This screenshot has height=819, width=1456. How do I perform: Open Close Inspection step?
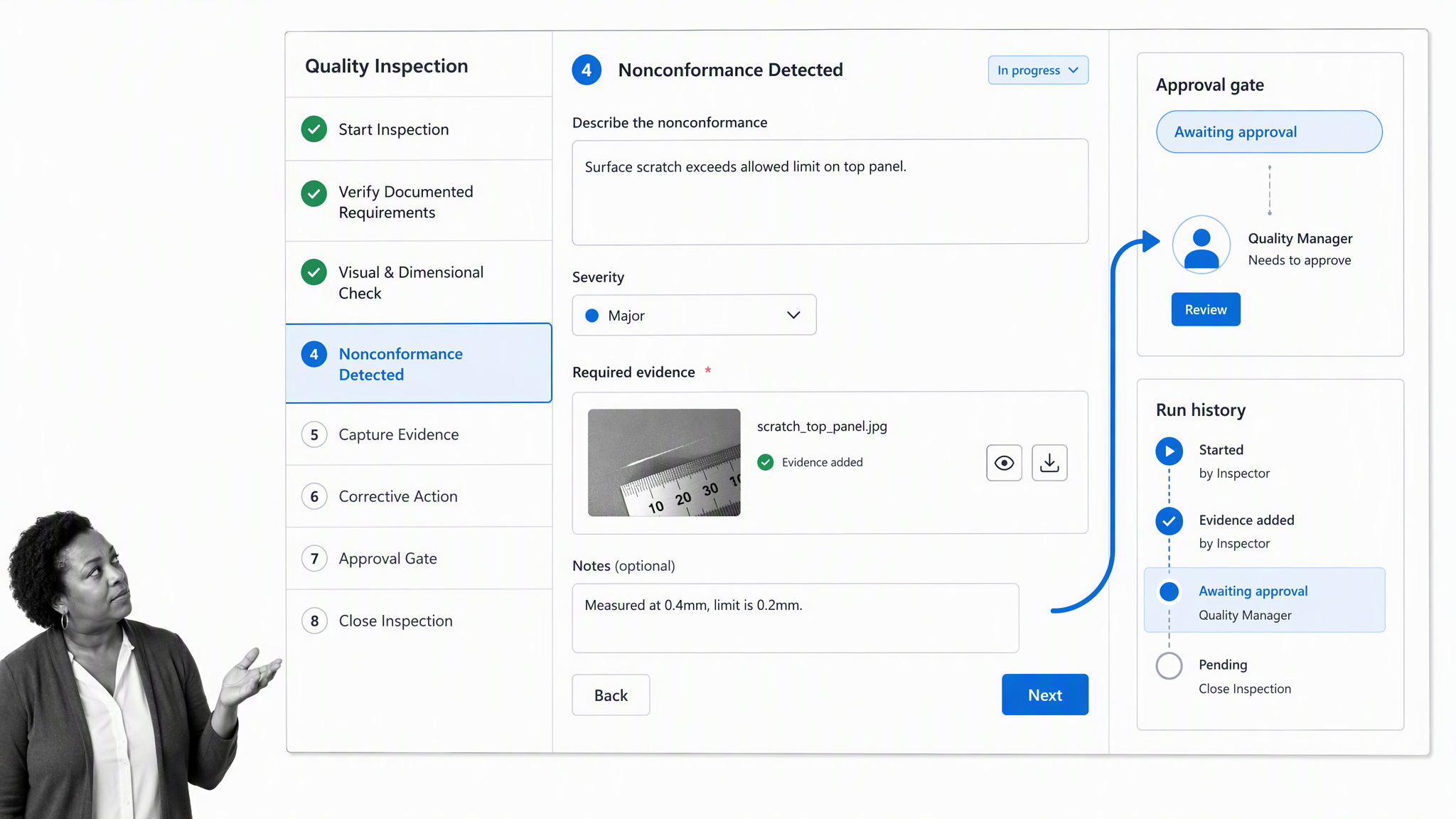click(x=419, y=621)
